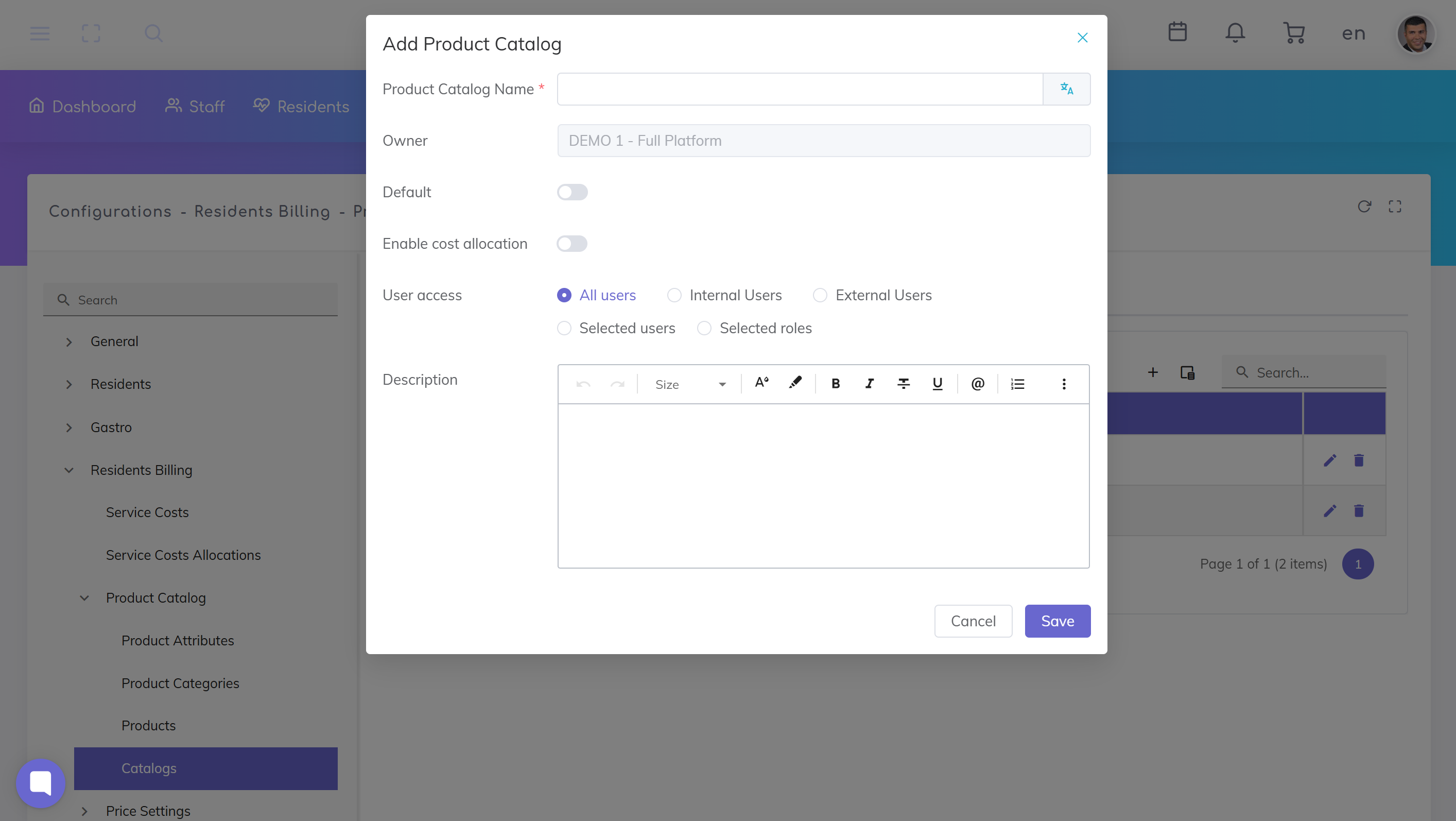Turn on Enable cost allocation switch
The image size is (1456, 821).
tap(572, 244)
